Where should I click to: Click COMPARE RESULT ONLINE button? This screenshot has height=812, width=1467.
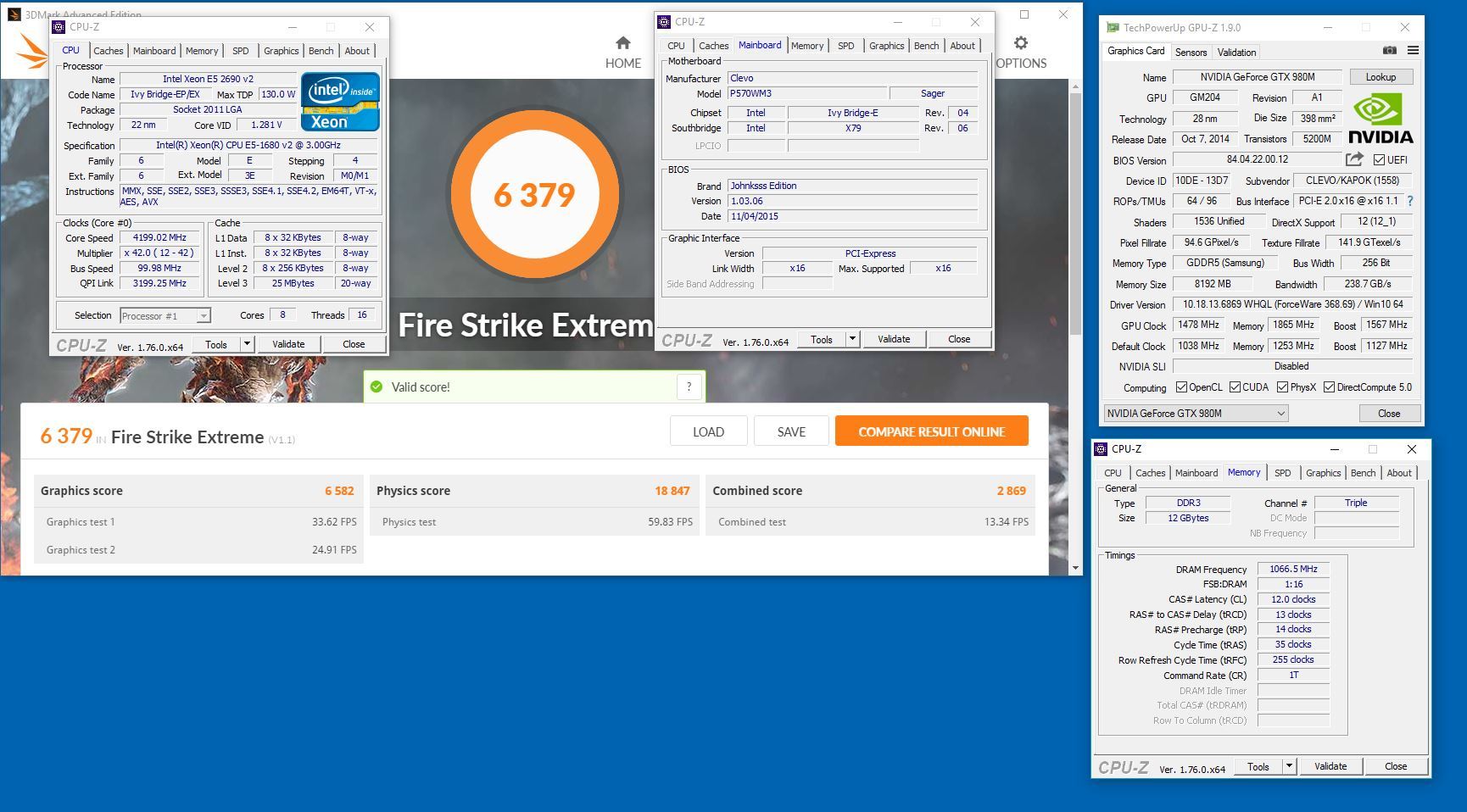point(931,431)
